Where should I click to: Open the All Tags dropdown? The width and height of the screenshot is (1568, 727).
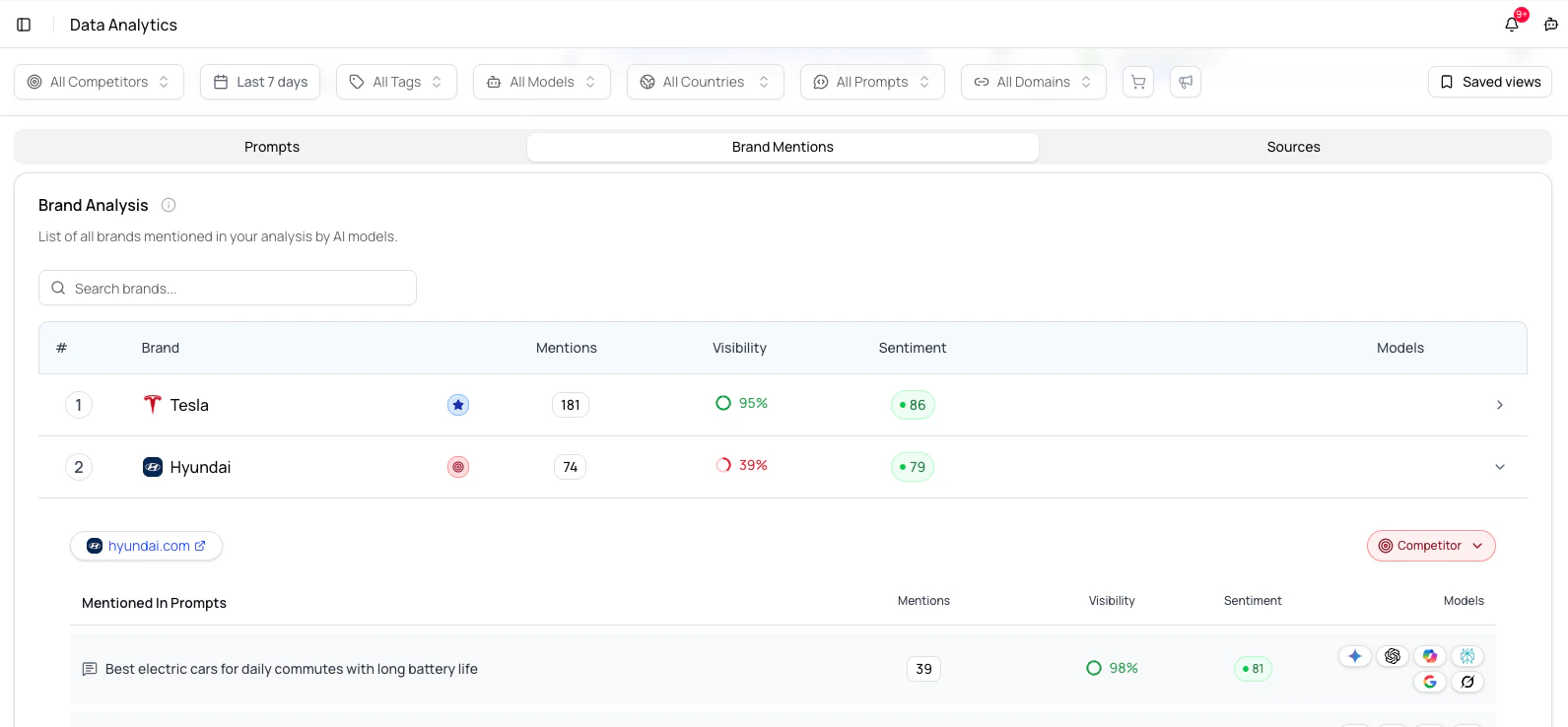[x=396, y=82]
